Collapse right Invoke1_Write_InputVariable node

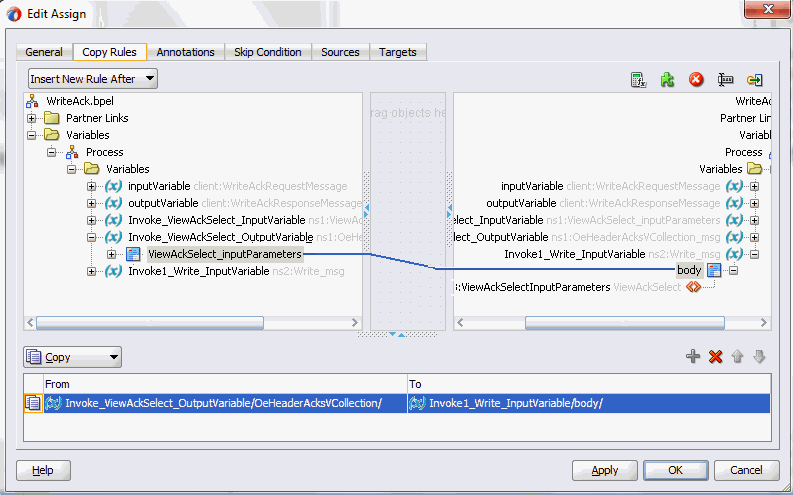(x=754, y=254)
